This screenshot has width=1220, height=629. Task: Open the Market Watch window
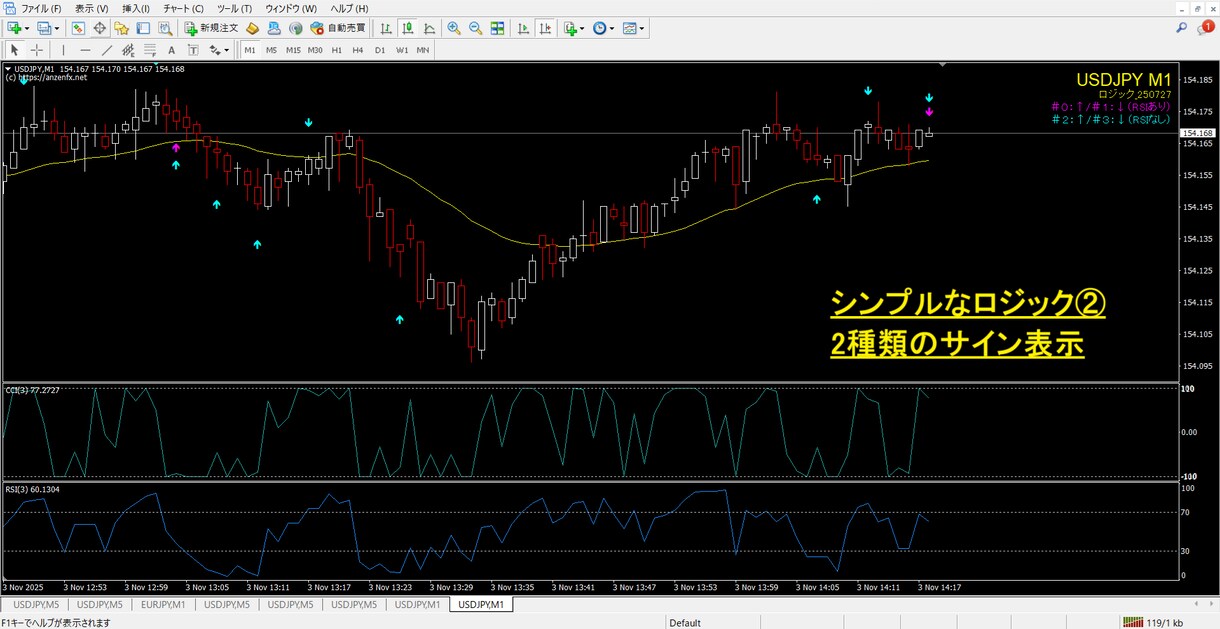pyautogui.click(x=78, y=29)
